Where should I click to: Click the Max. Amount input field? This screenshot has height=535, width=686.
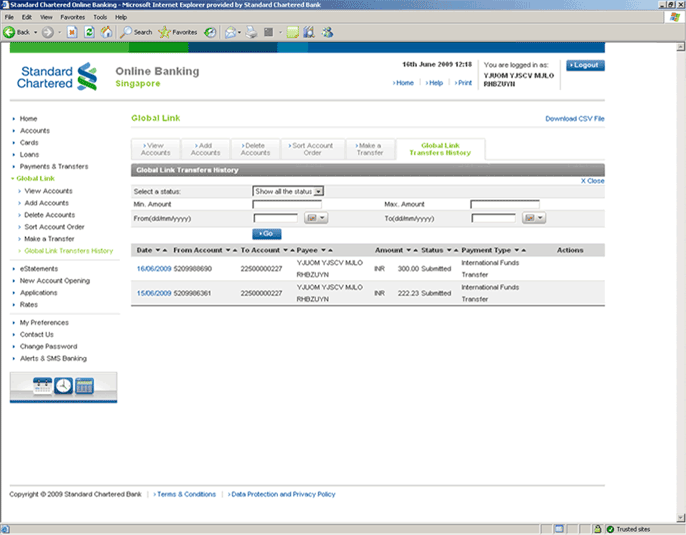pyautogui.click(x=505, y=204)
